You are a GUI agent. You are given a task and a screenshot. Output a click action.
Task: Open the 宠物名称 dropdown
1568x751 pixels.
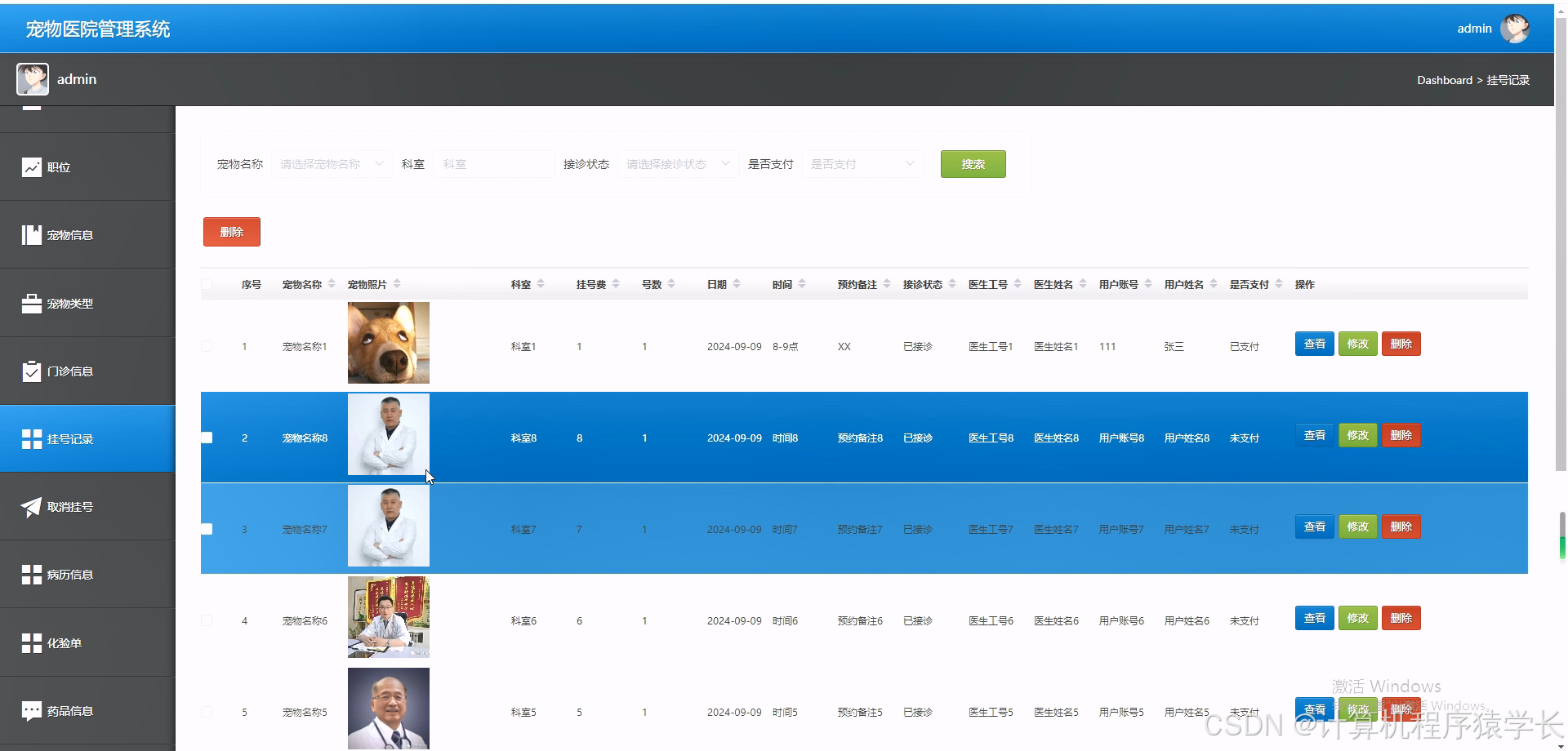click(331, 164)
